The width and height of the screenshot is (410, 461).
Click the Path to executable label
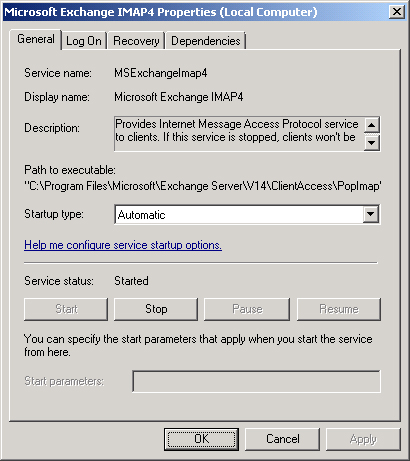pyautogui.click(x=70, y=170)
